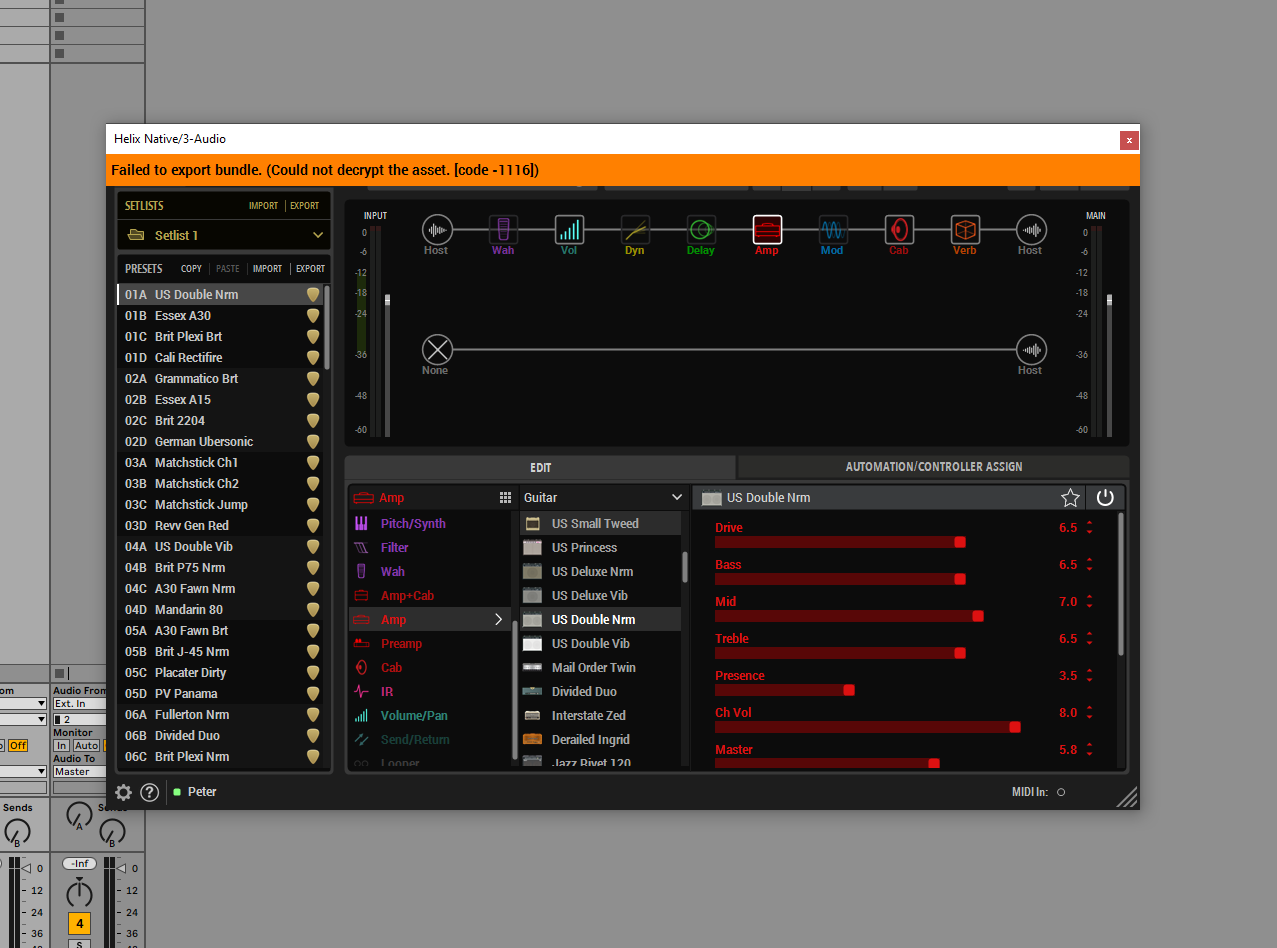Open the Guitar category dropdown
1277x948 pixels.
(603, 498)
